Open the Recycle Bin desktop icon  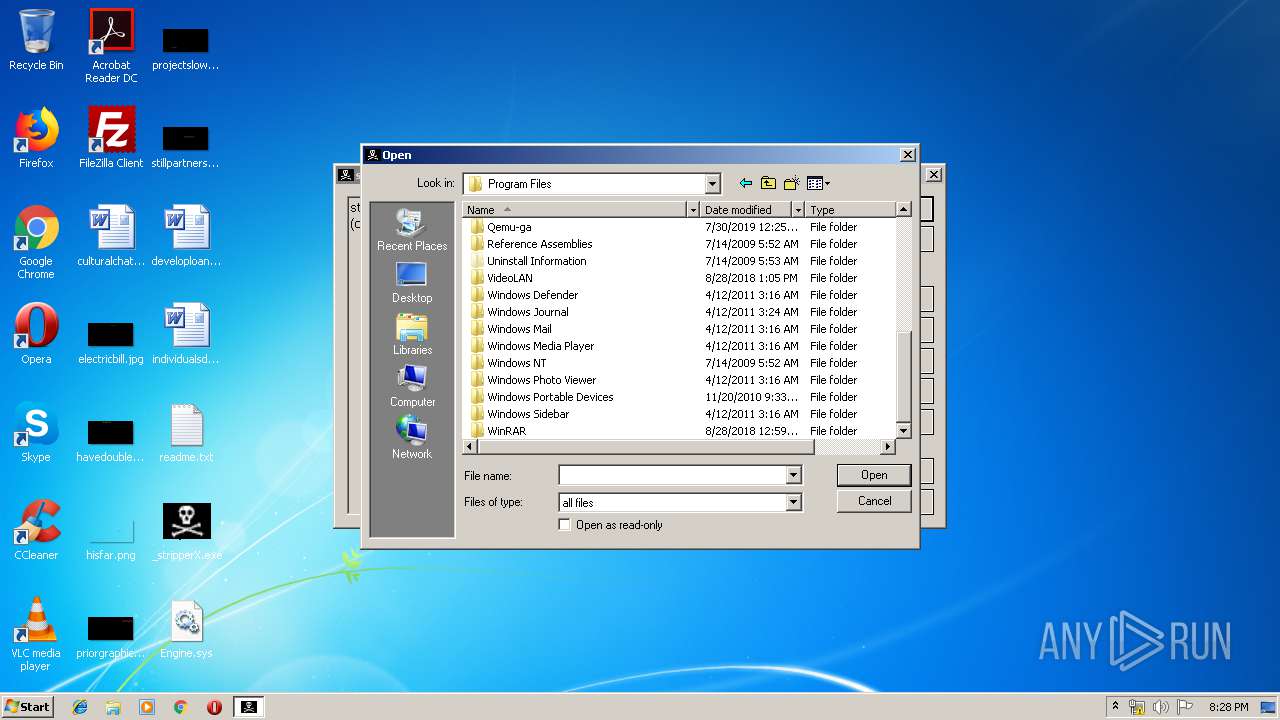[x=36, y=40]
